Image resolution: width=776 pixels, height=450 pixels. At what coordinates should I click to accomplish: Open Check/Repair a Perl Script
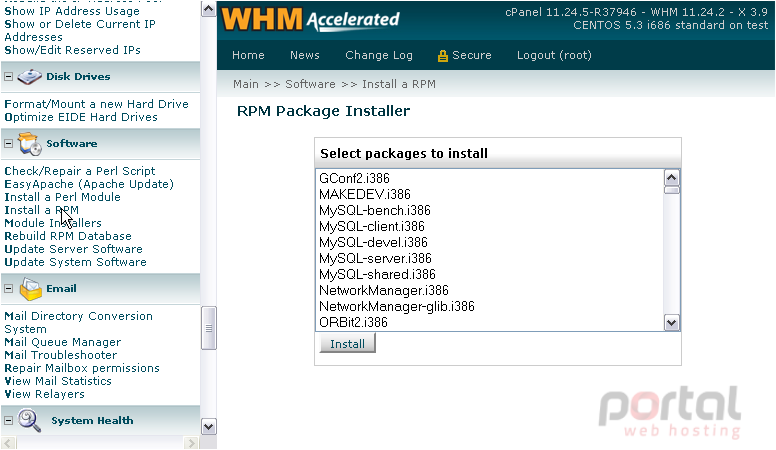click(x=80, y=171)
